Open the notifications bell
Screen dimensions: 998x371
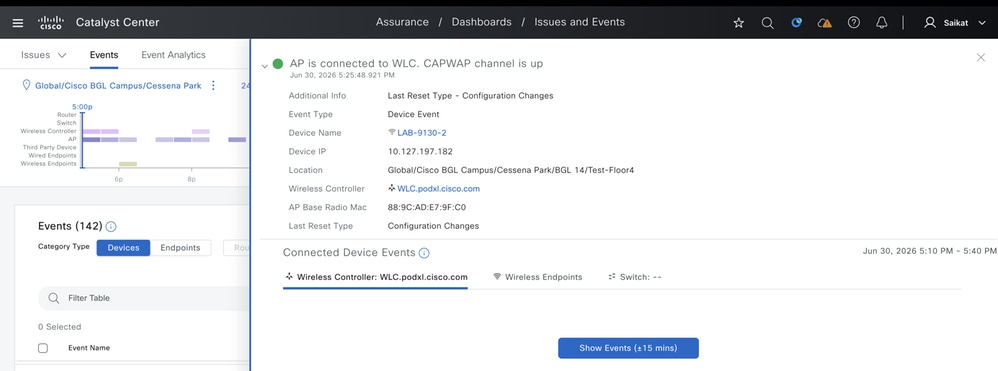(882, 23)
